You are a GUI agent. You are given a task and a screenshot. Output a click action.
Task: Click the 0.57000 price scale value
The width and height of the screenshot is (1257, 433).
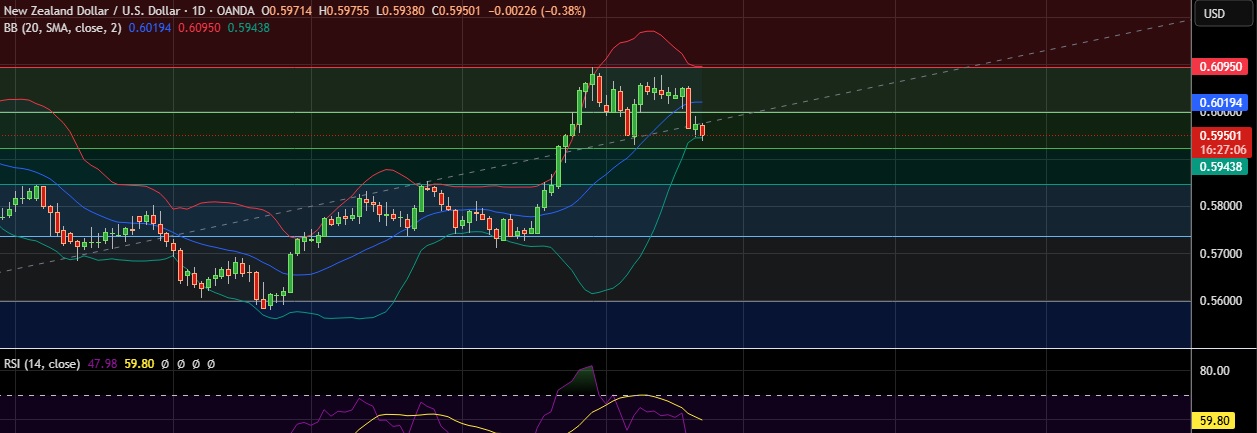pos(1219,254)
